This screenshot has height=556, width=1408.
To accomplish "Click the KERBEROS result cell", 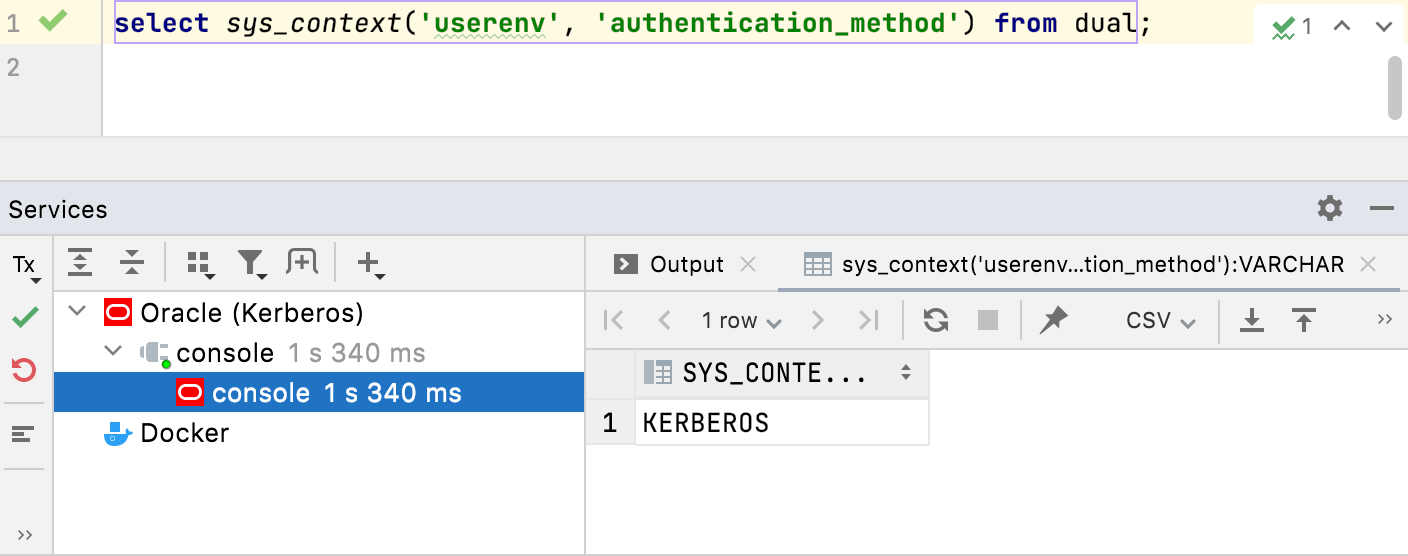I will [x=780, y=423].
